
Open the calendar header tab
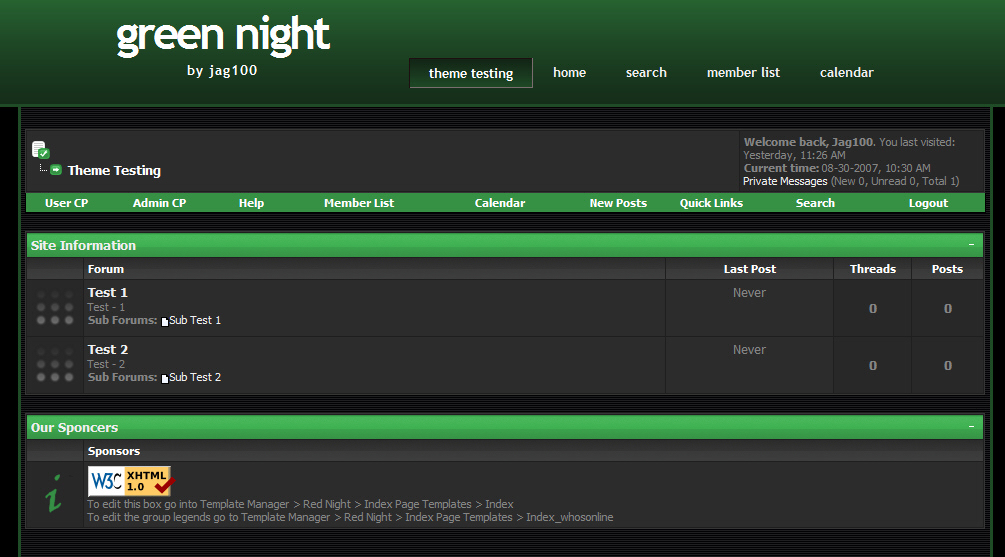pos(847,72)
